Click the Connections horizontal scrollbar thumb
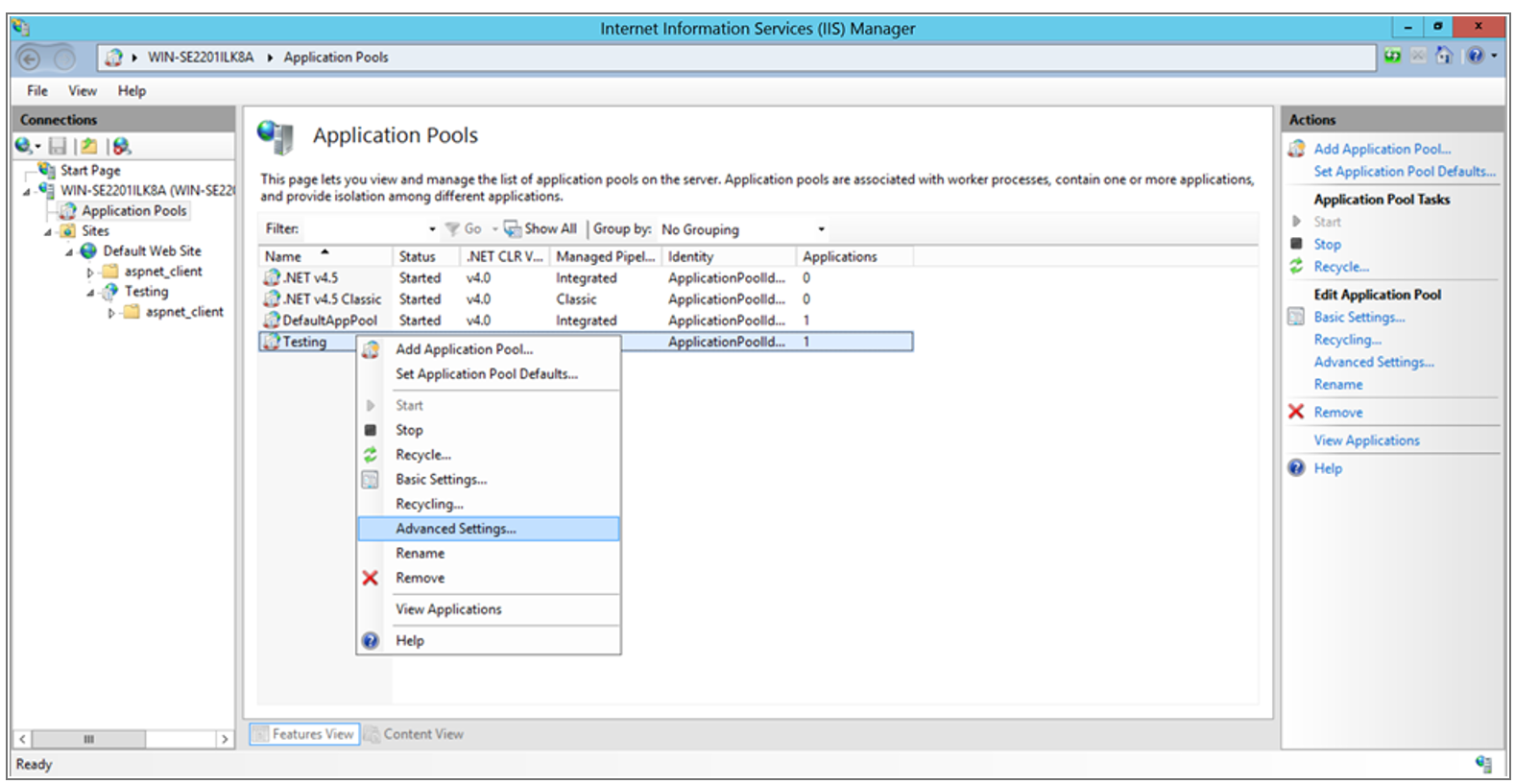1515x784 pixels. (x=88, y=739)
